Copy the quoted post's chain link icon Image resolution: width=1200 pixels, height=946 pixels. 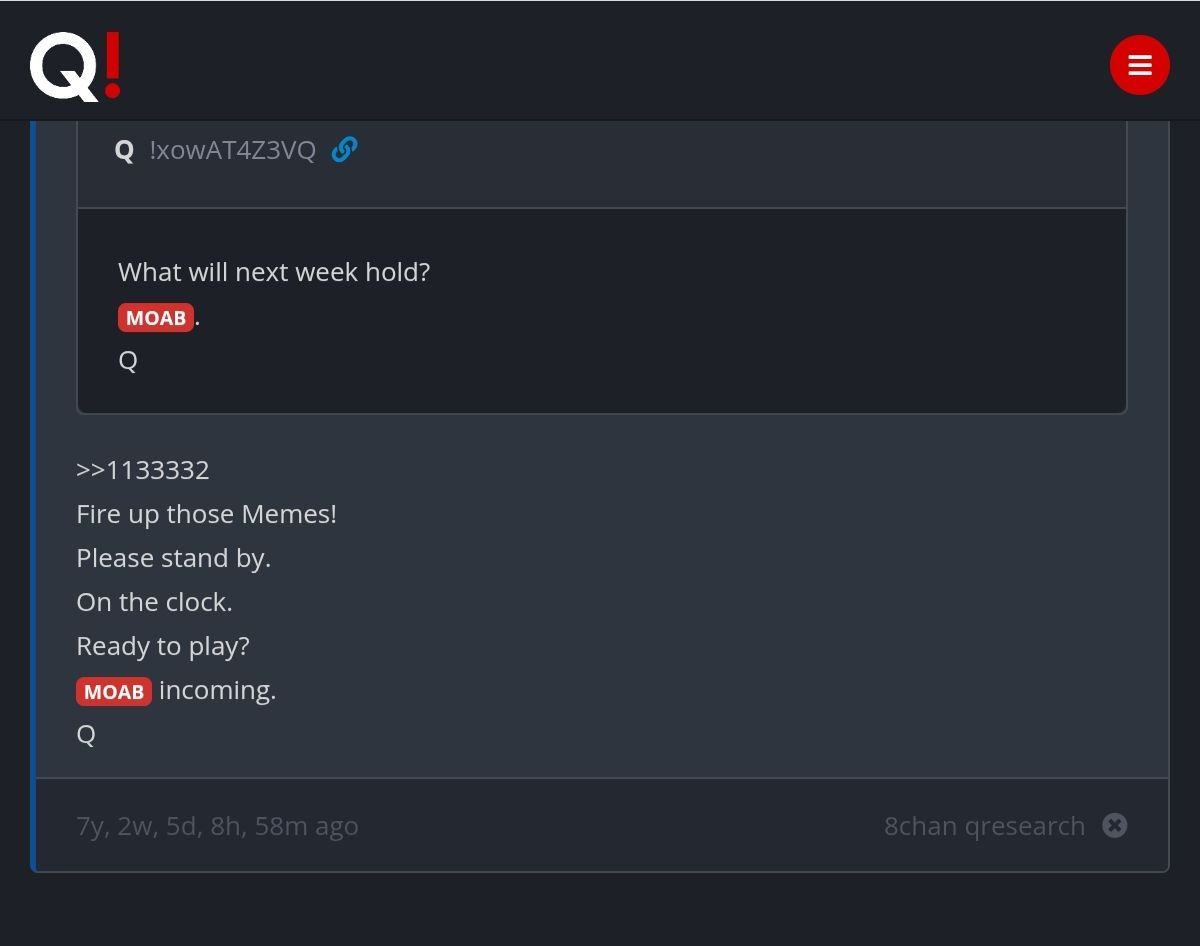344,149
